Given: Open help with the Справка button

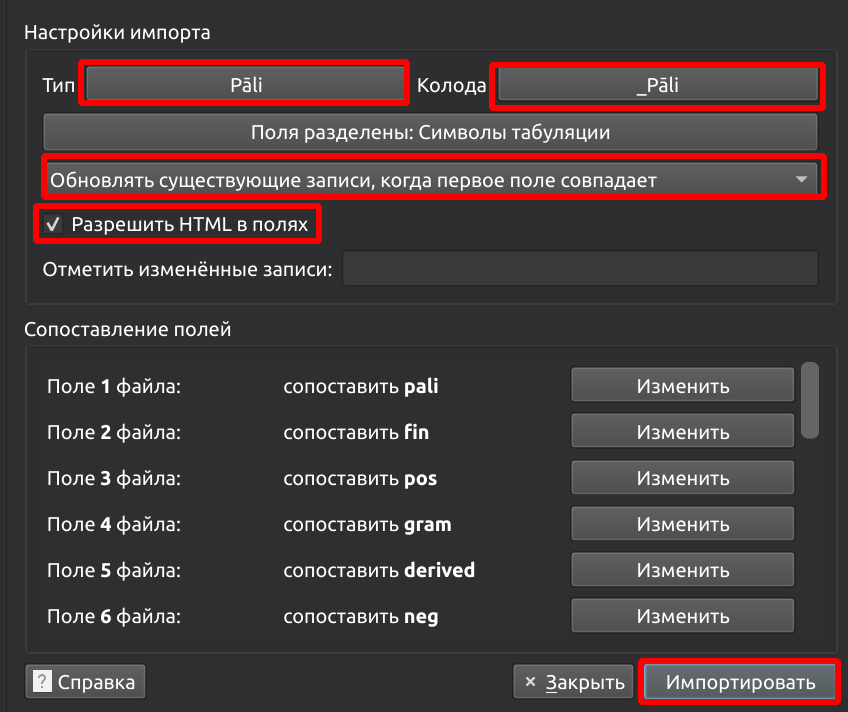Looking at the screenshot, I should click(x=88, y=682).
